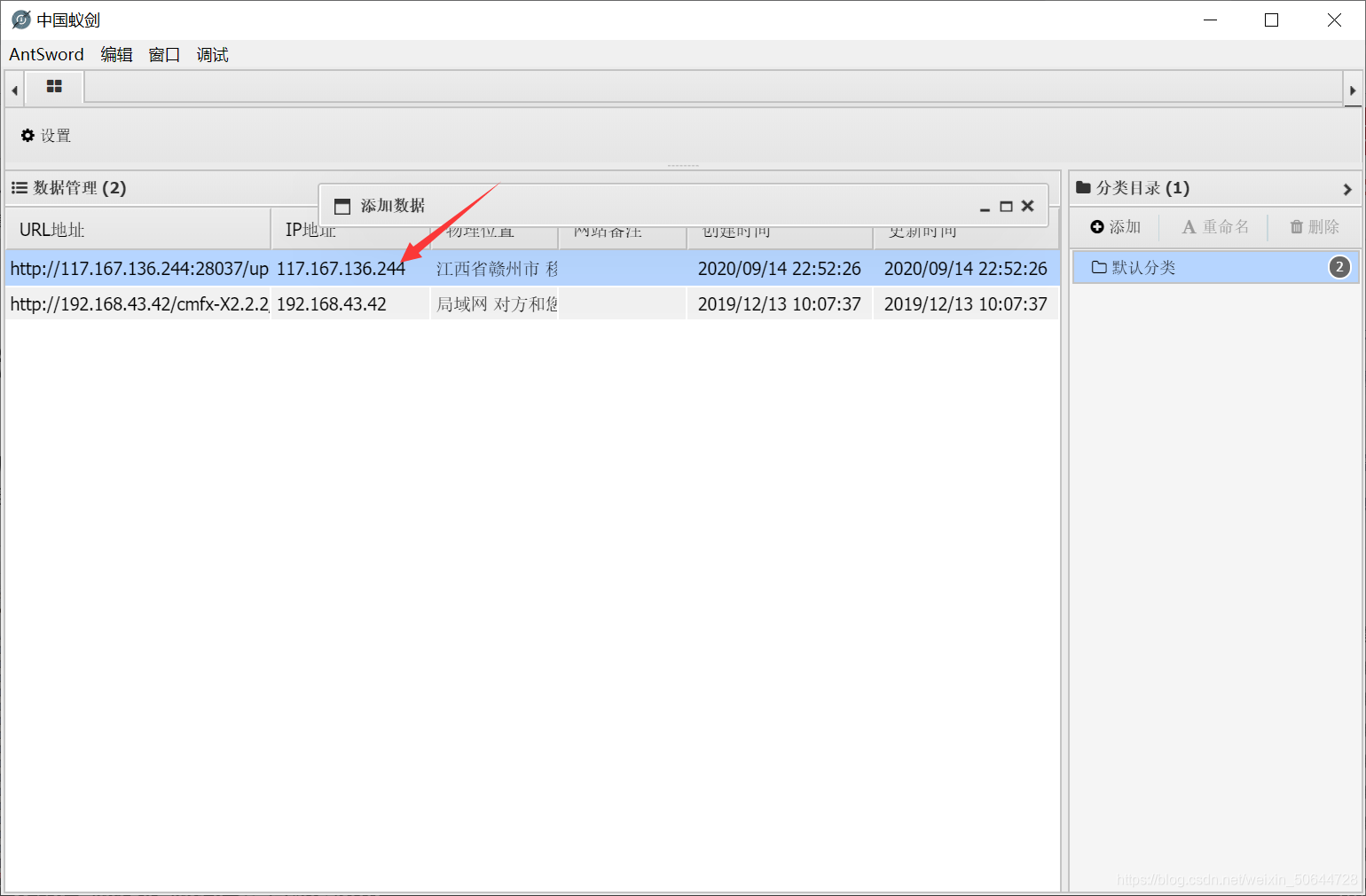Click the 删除 category button
Screen dimensions: 1366x896
pos(1315,227)
